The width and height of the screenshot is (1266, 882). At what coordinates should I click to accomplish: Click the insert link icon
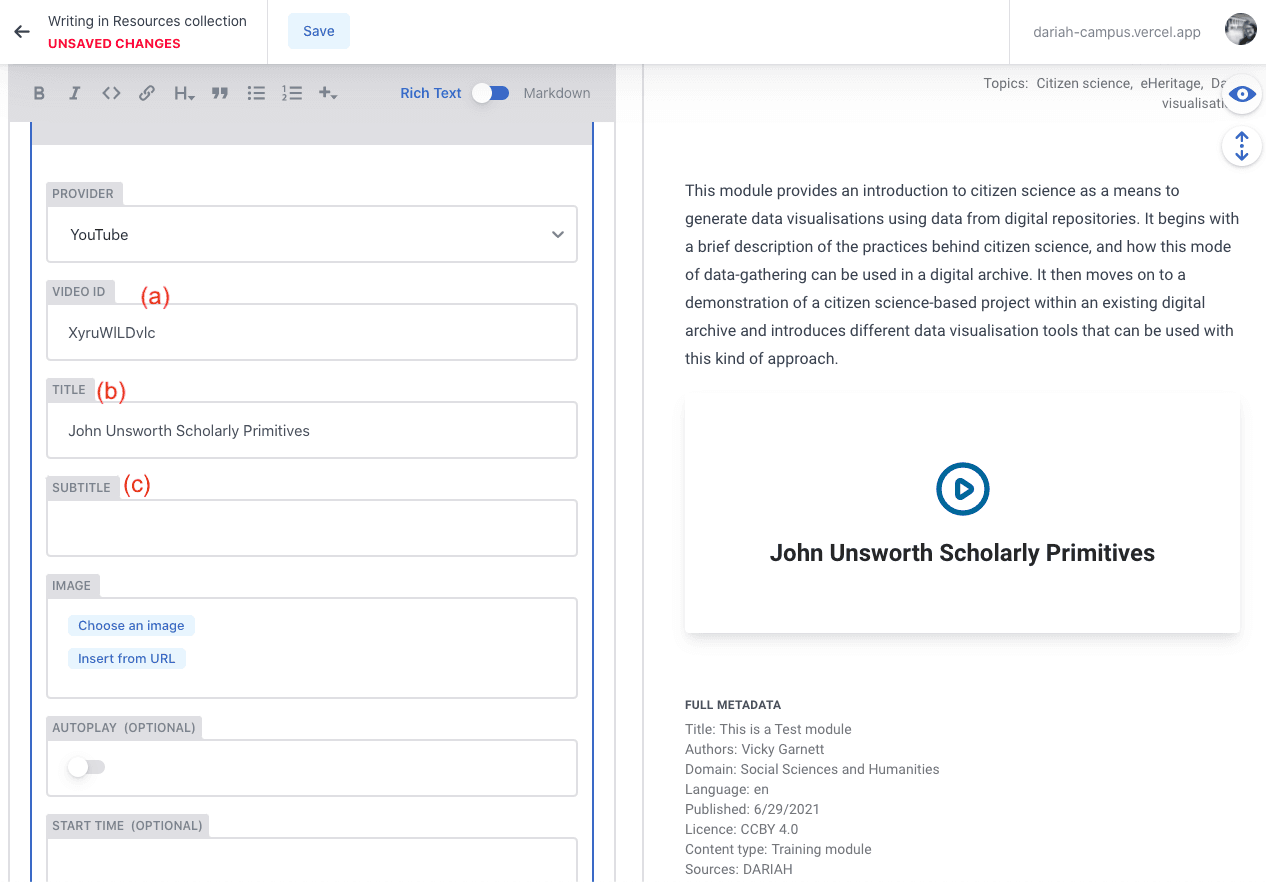(147, 93)
